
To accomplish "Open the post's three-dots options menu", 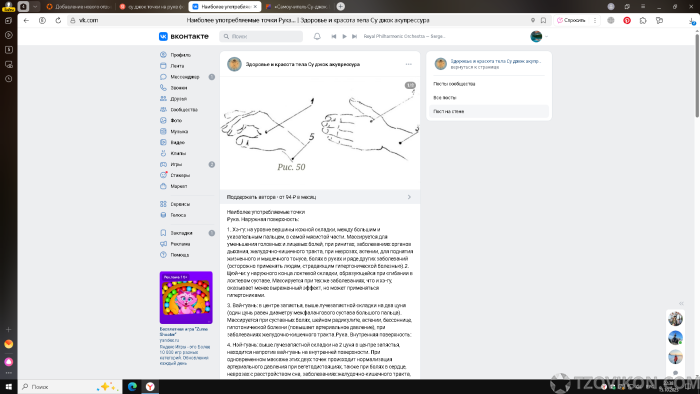I will 408,64.
